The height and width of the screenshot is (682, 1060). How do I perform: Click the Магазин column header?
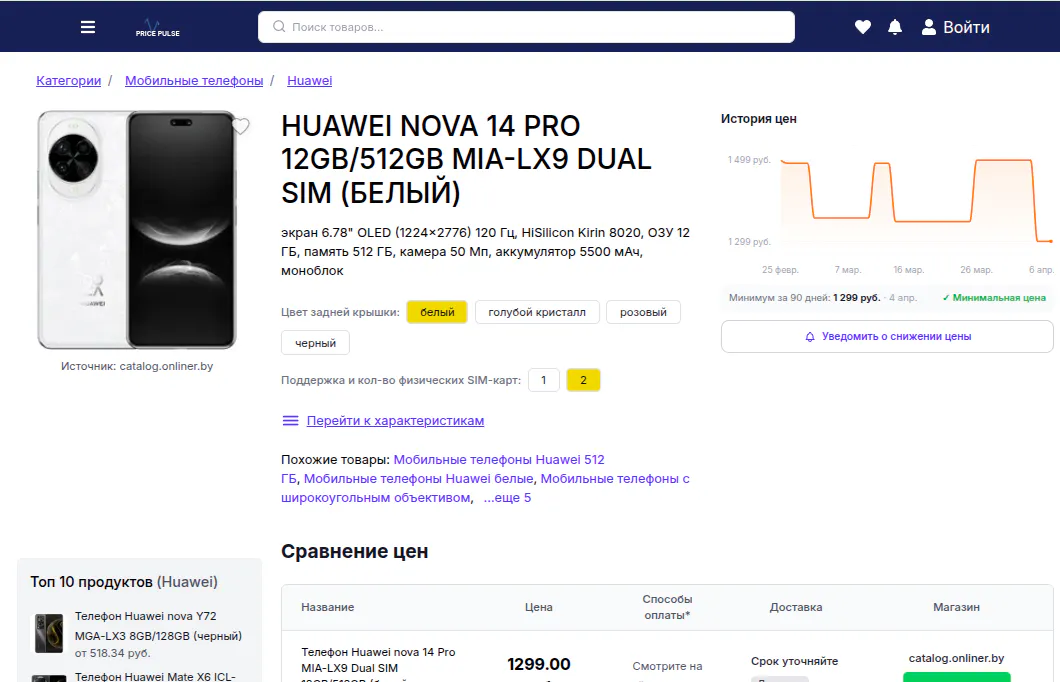tap(956, 607)
